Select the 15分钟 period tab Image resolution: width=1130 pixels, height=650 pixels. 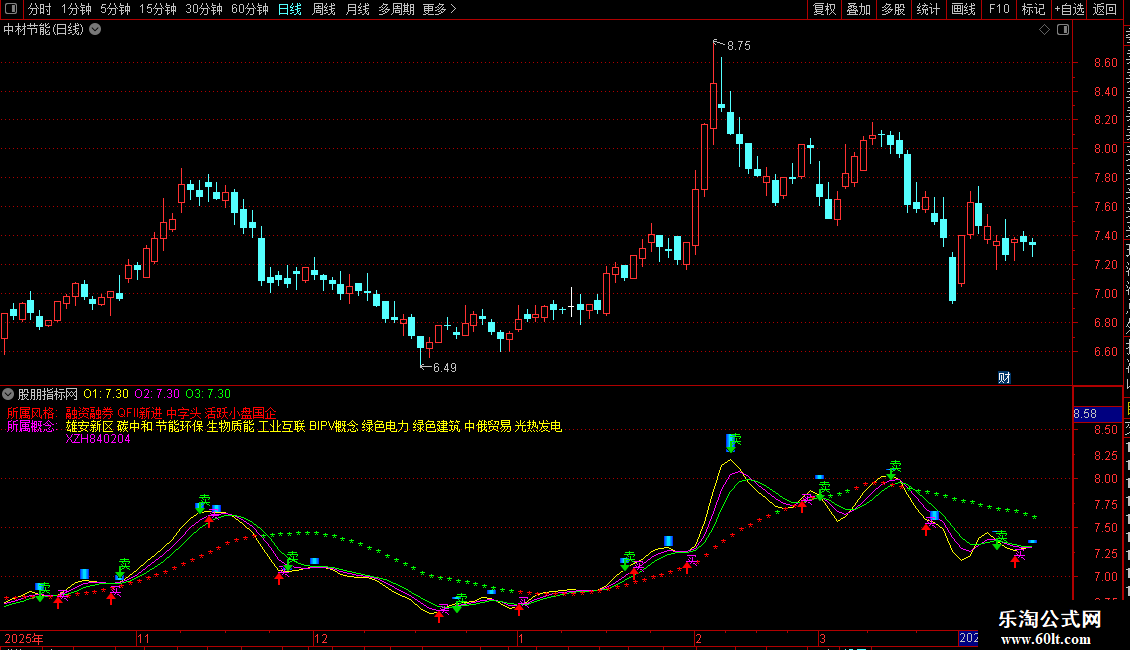[x=158, y=9]
